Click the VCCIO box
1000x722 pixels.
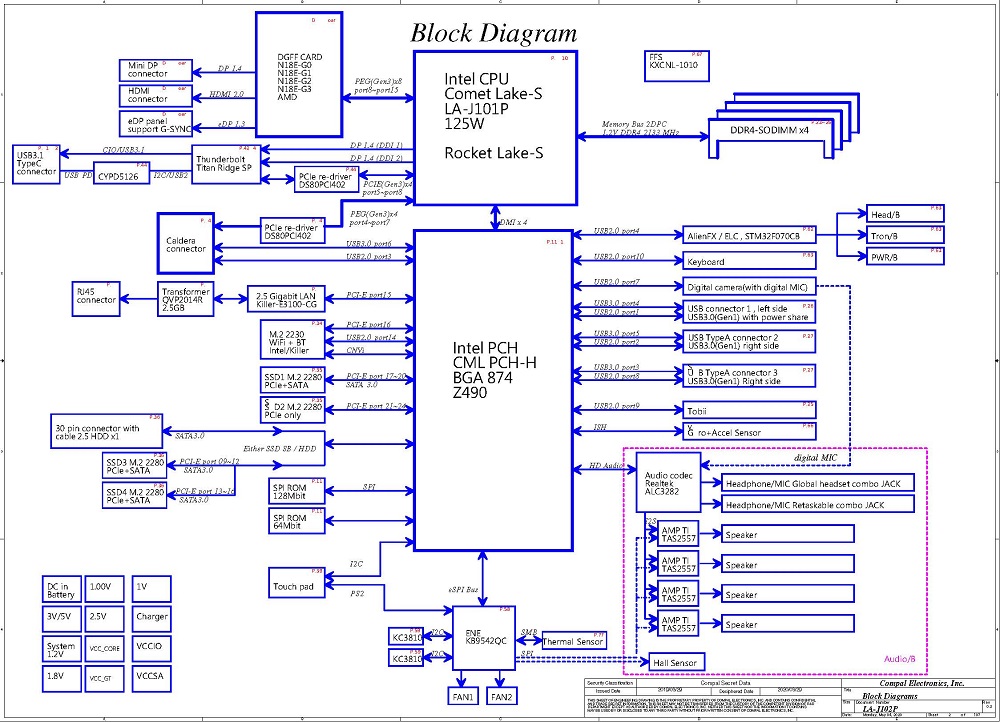pyautogui.click(x=152, y=649)
